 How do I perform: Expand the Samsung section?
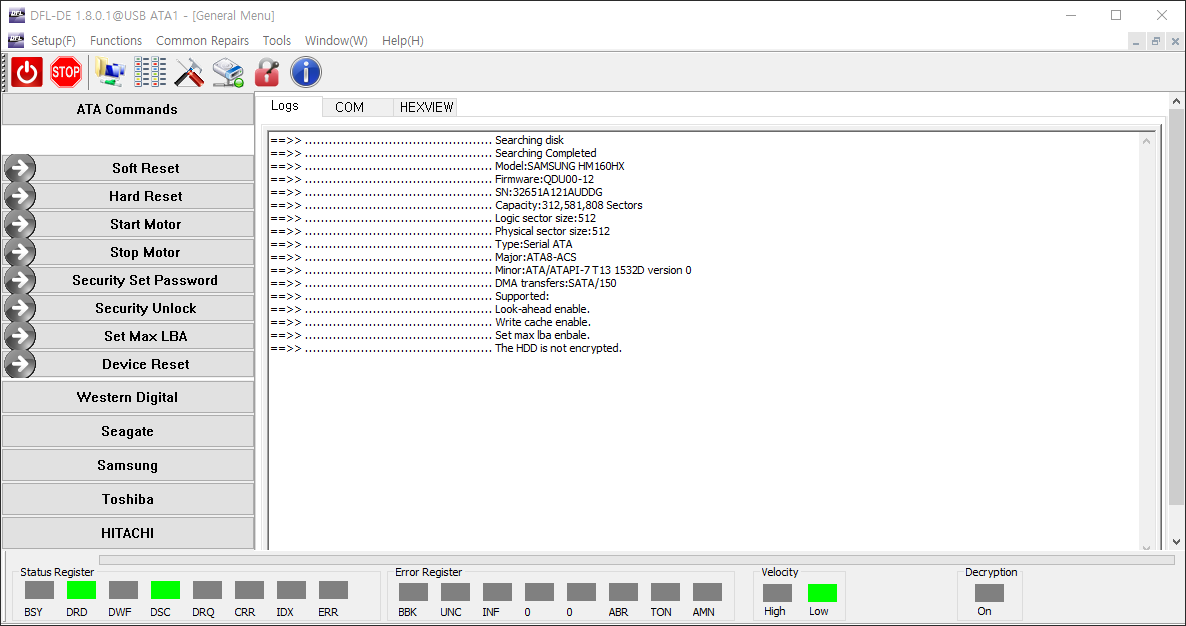[128, 466]
